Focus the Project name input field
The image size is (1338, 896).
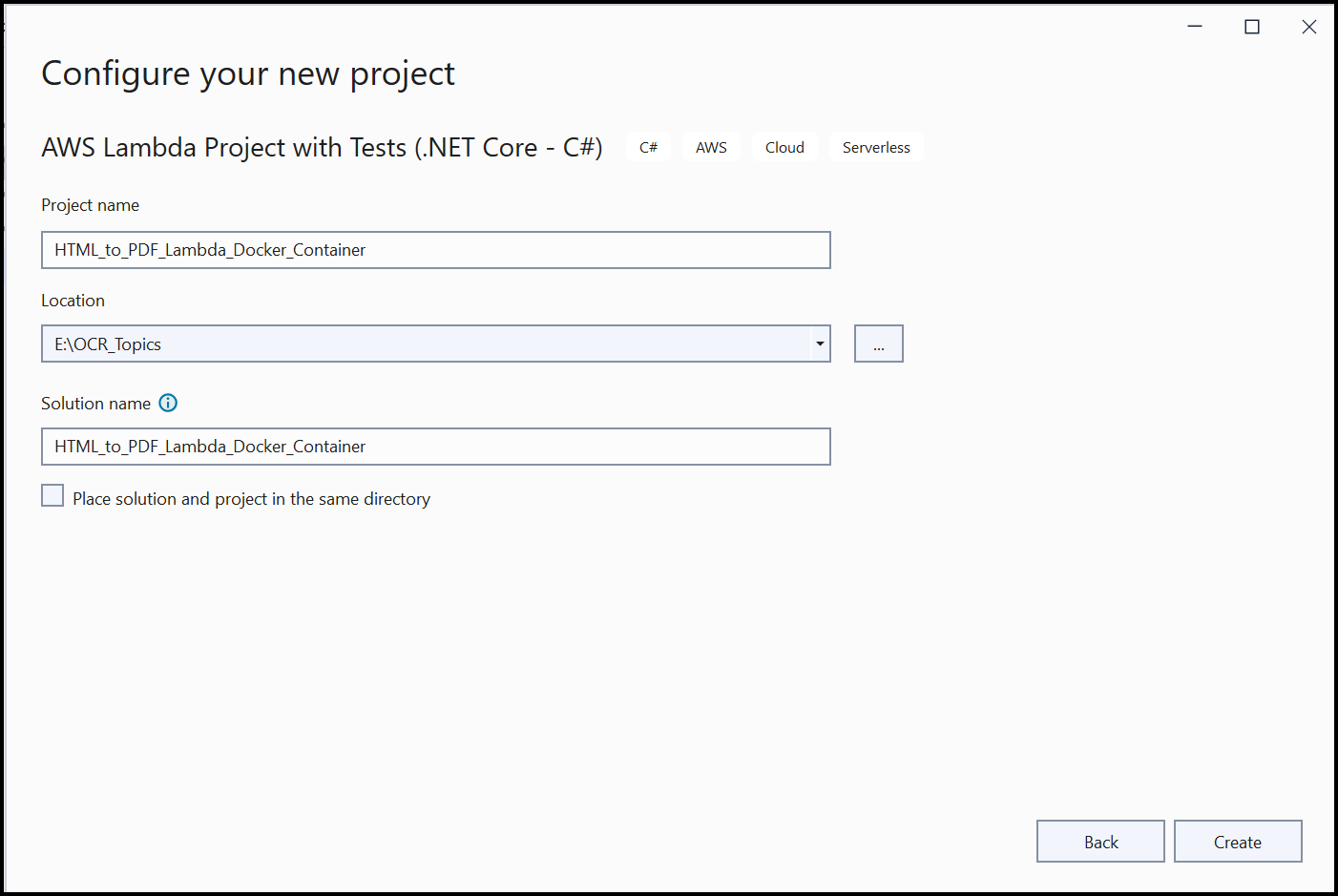point(436,250)
